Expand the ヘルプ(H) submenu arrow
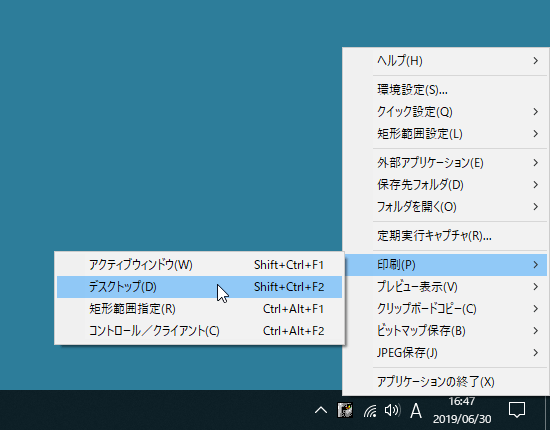This screenshot has width=550, height=430. coord(536,61)
